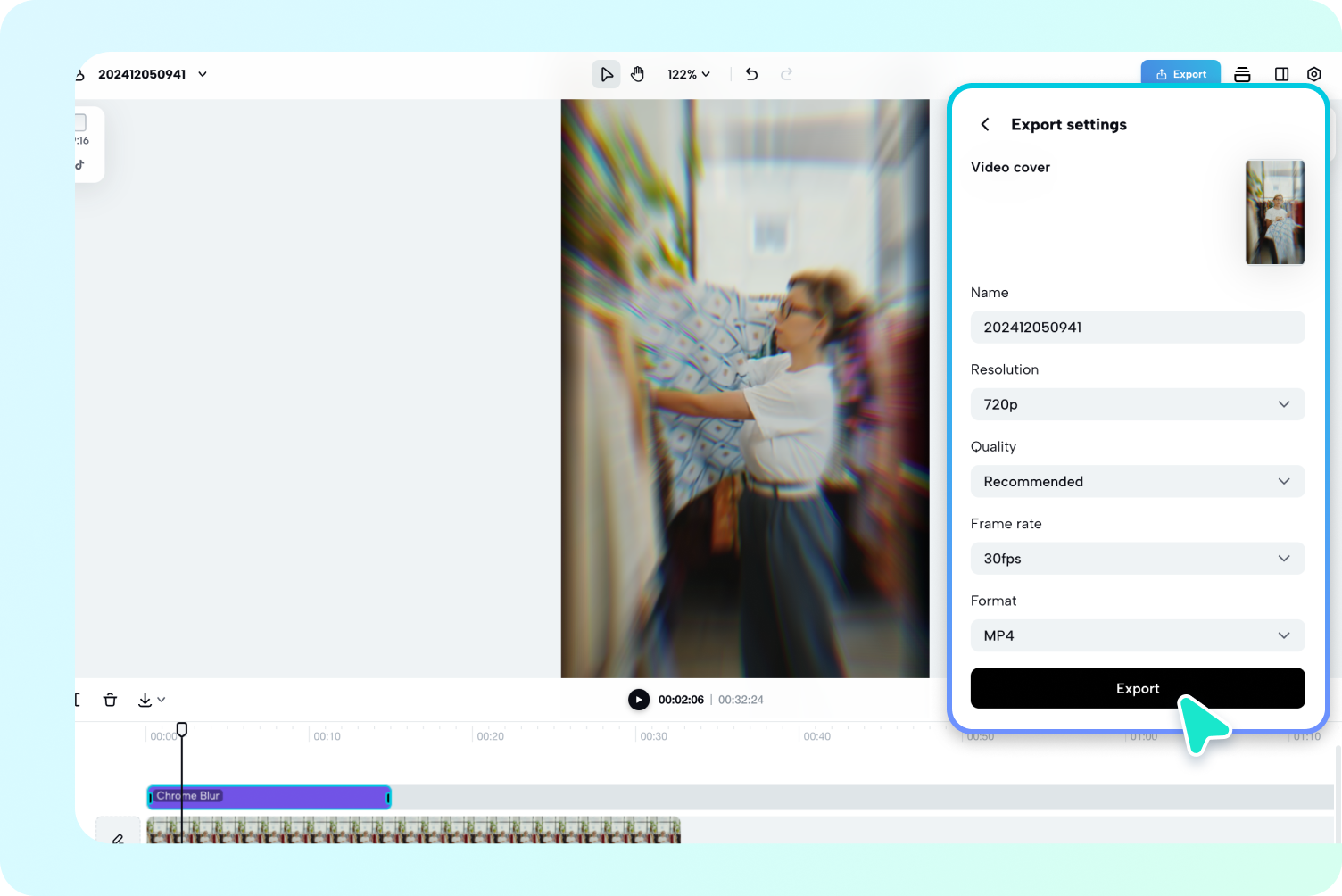Delete clip with the trash icon
This screenshot has width=1342, height=896.
(110, 700)
